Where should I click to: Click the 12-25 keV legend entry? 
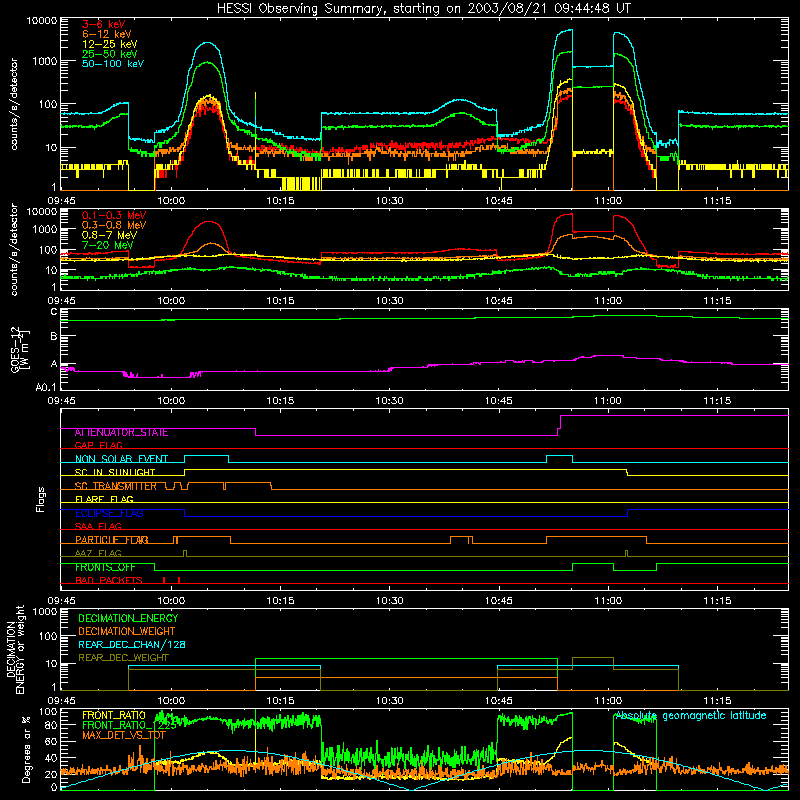pos(110,44)
